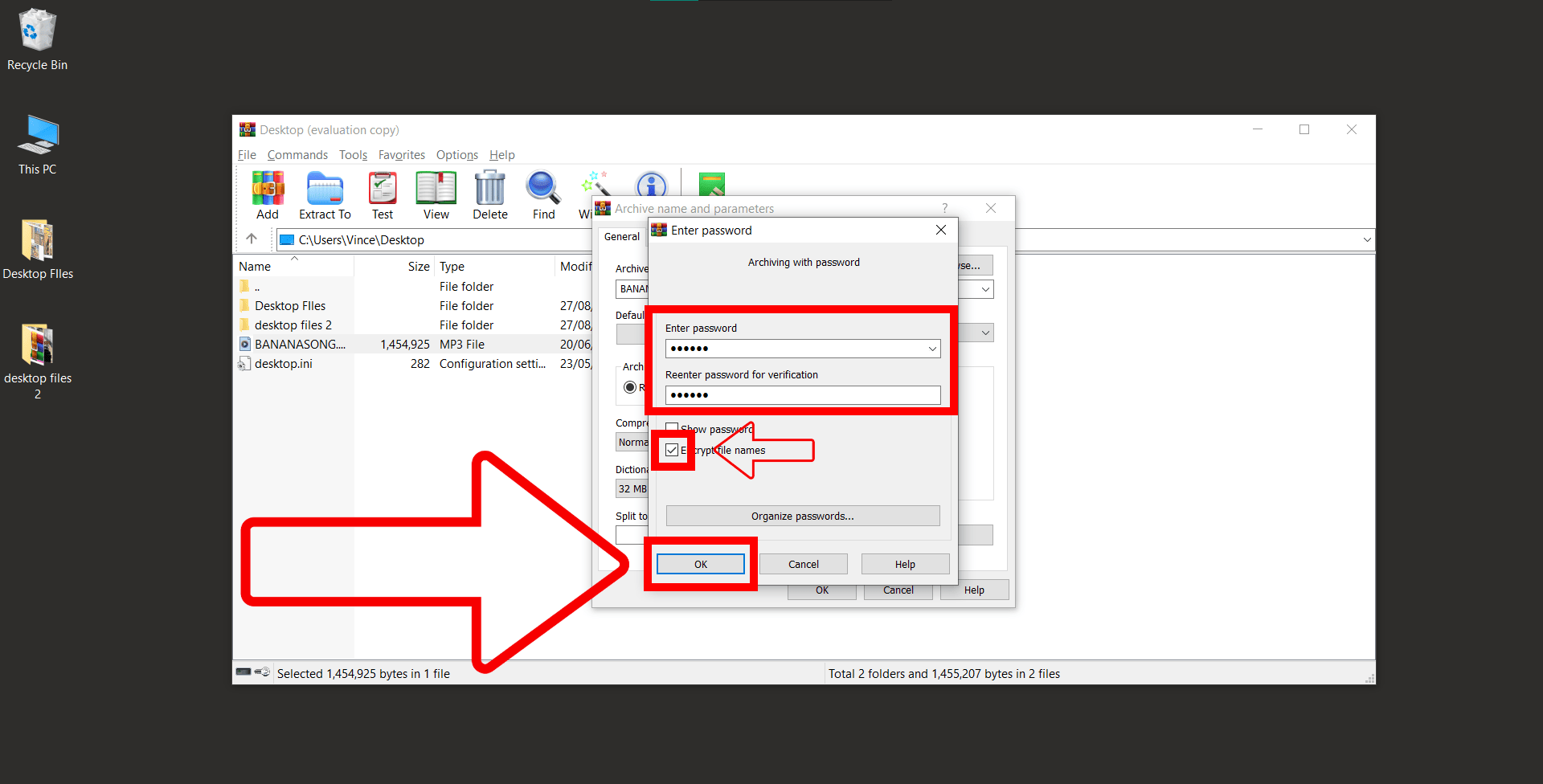This screenshot has width=1543, height=784.
Task: Select the Delete toolbar icon
Action: (489, 193)
